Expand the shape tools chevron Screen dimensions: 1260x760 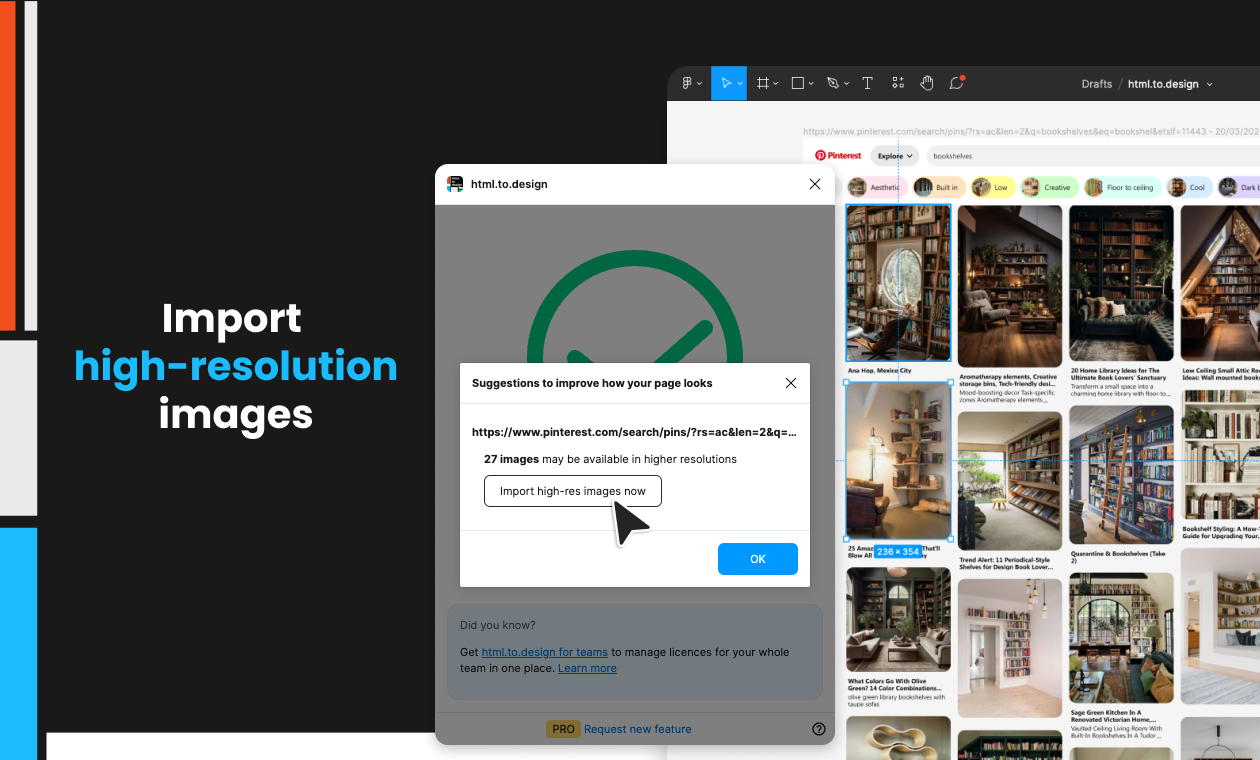pos(811,84)
